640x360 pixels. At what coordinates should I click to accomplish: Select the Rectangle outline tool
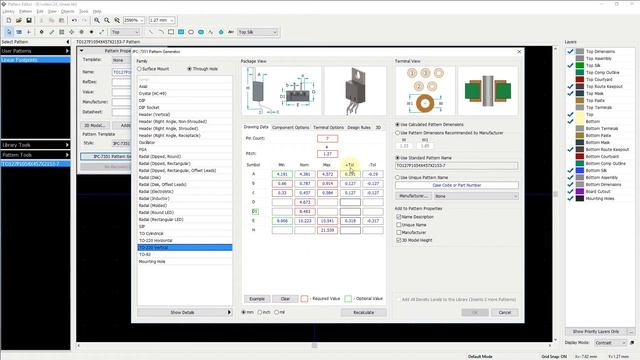[171, 32]
